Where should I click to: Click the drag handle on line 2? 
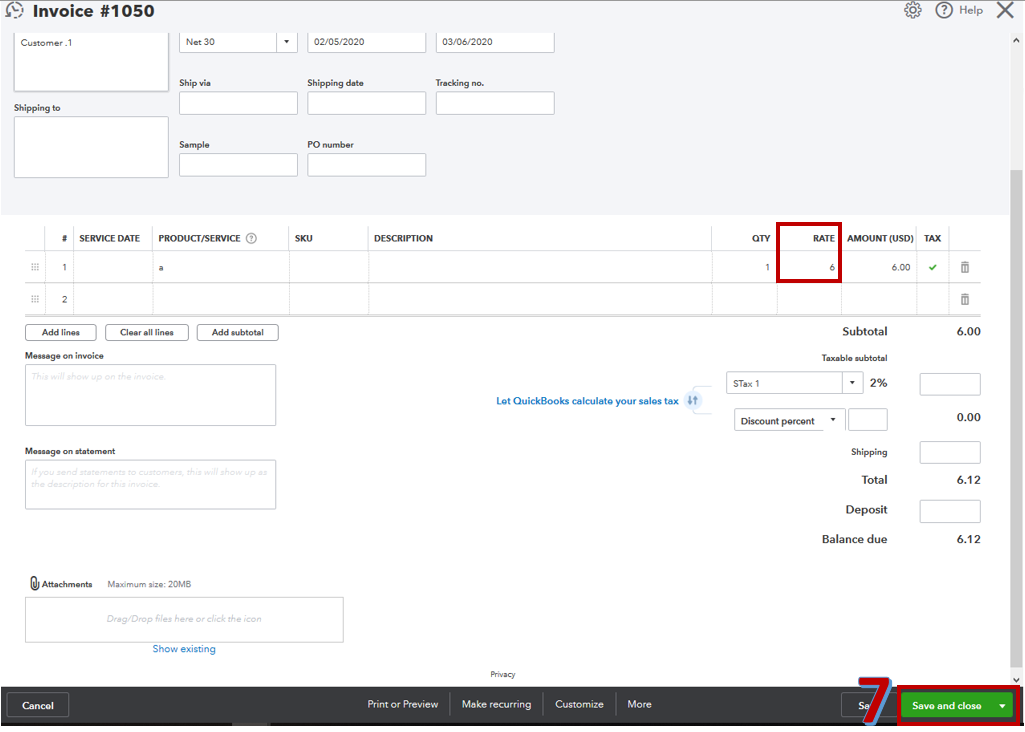[35, 298]
